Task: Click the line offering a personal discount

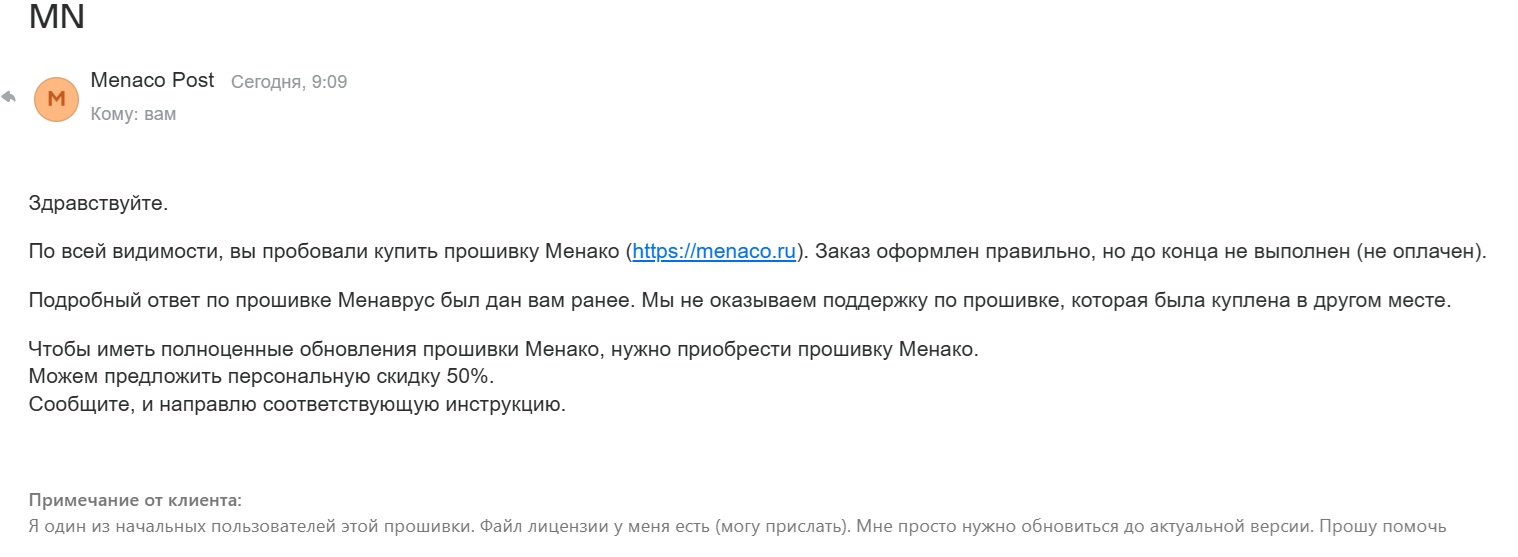Action: 261,377
